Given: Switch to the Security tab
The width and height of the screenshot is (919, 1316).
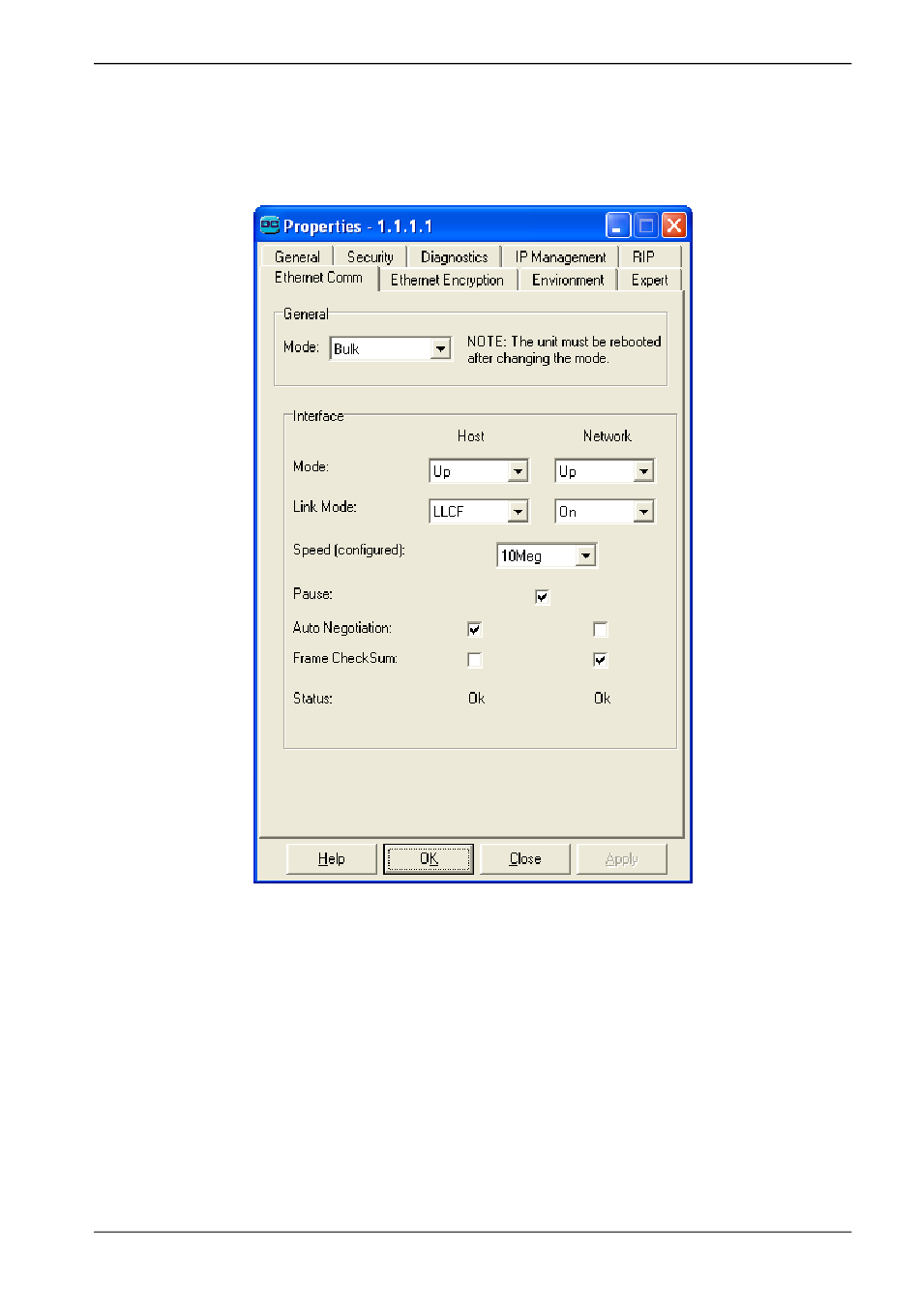Looking at the screenshot, I should 370,257.
